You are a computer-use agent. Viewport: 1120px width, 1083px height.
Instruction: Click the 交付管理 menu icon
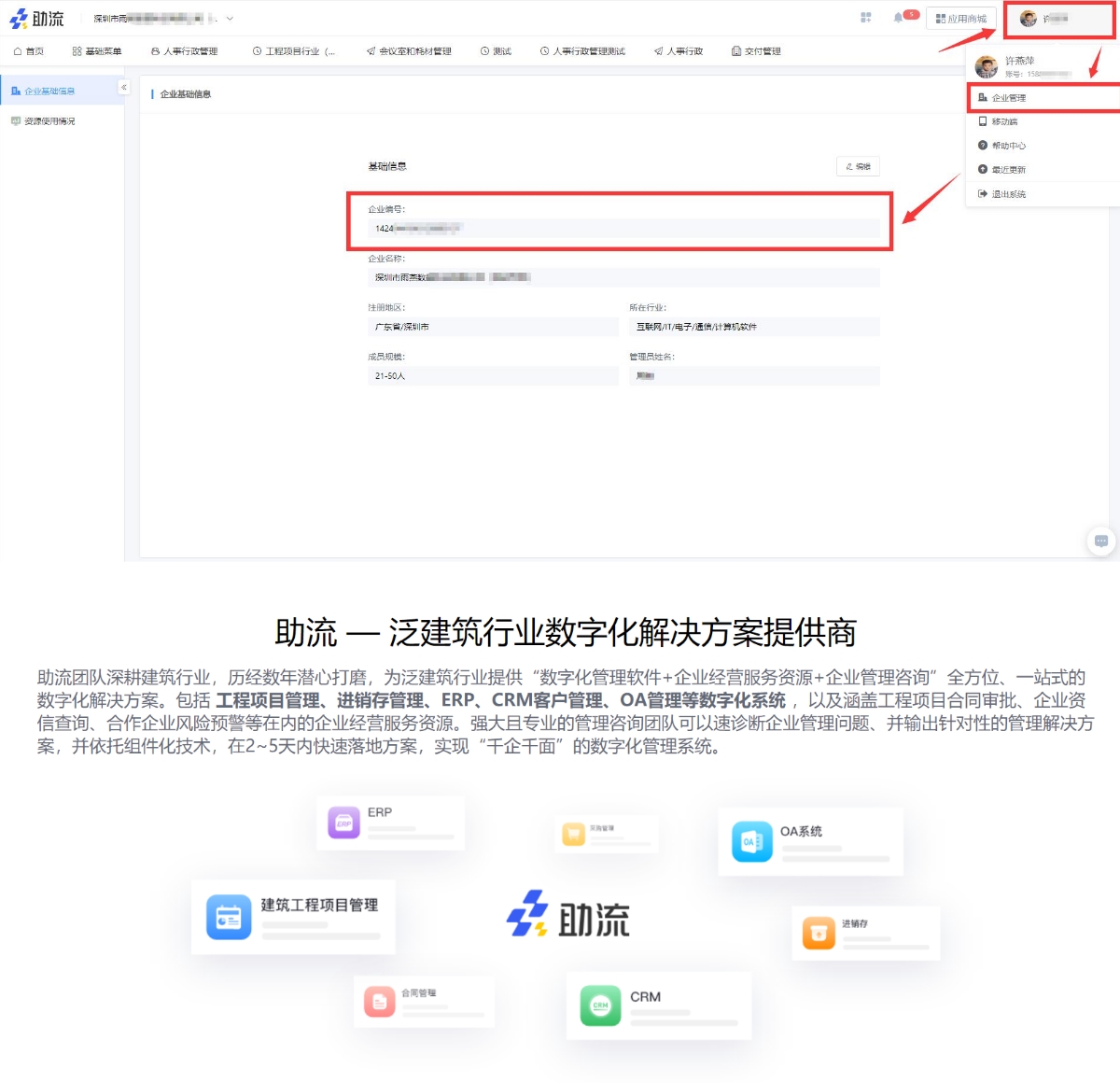click(736, 51)
